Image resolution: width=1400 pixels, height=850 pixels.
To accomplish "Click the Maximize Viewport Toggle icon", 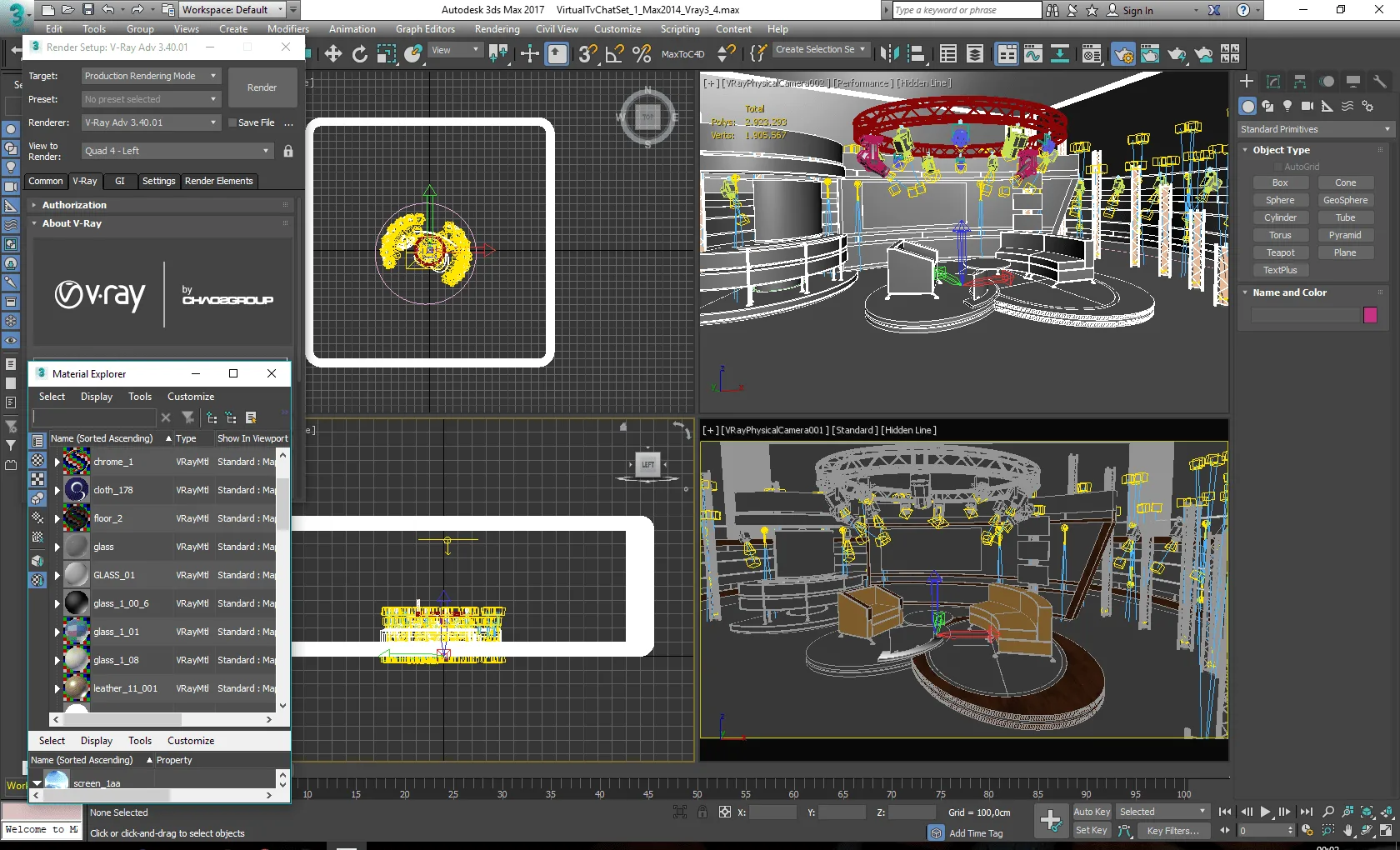I will [1385, 830].
